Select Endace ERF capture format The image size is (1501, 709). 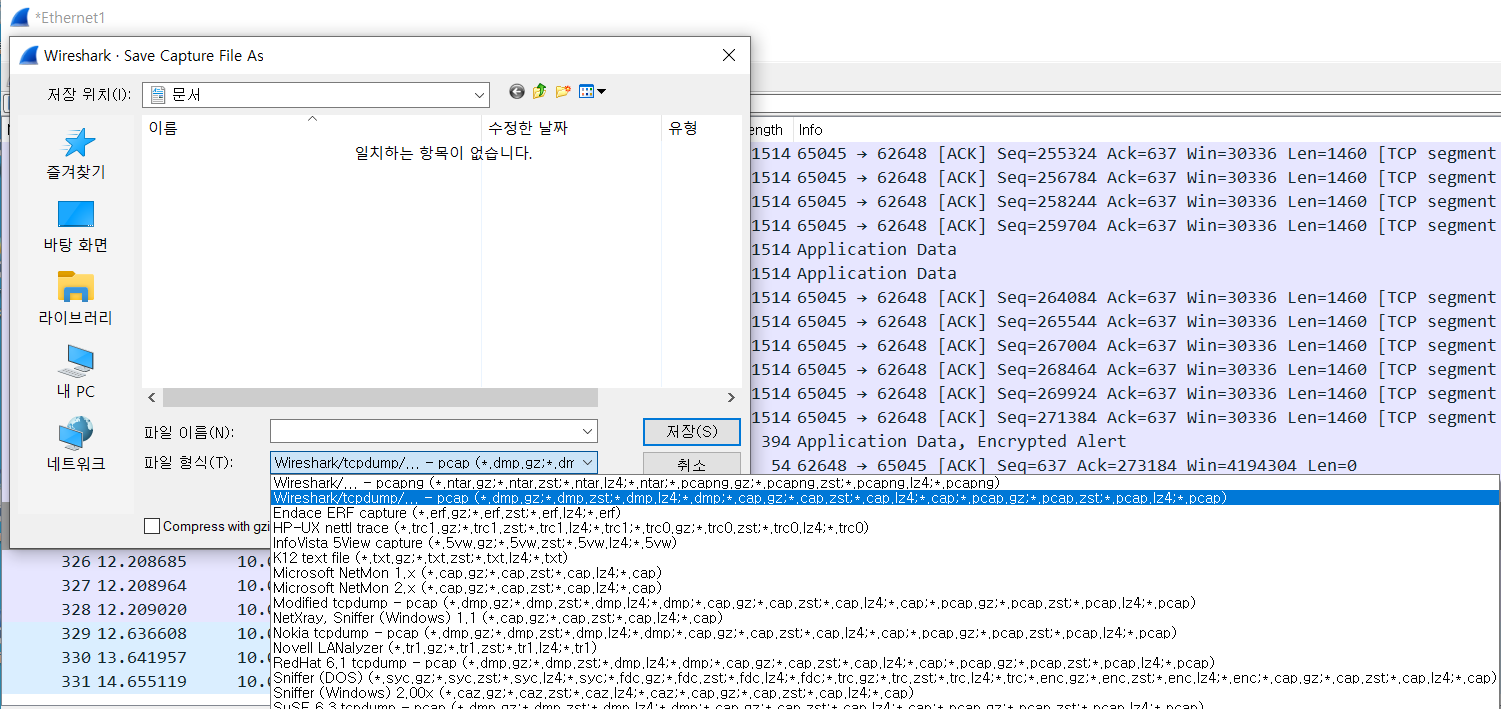[x=885, y=513]
